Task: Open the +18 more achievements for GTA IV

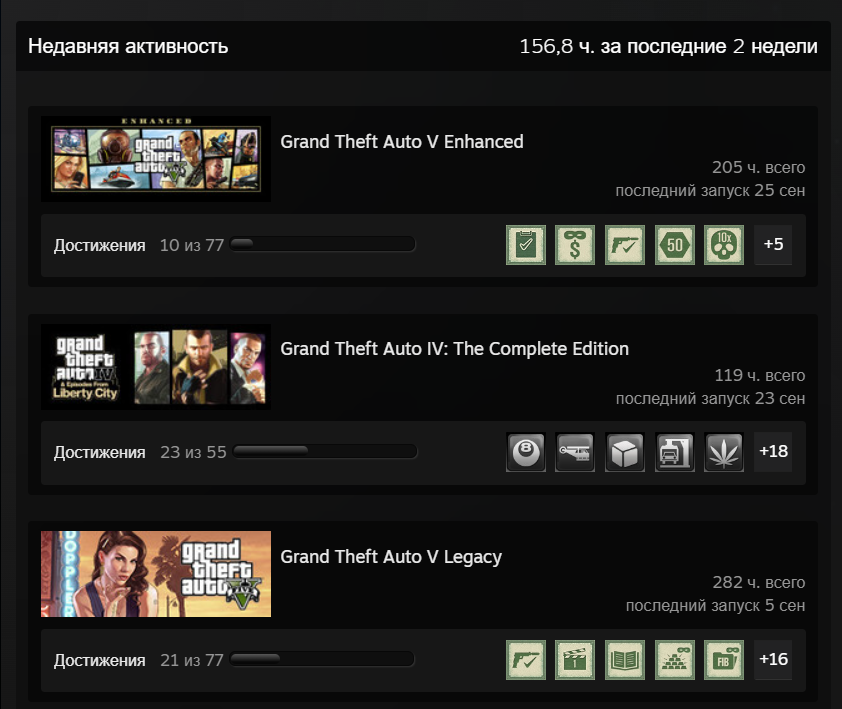Action: [x=773, y=452]
